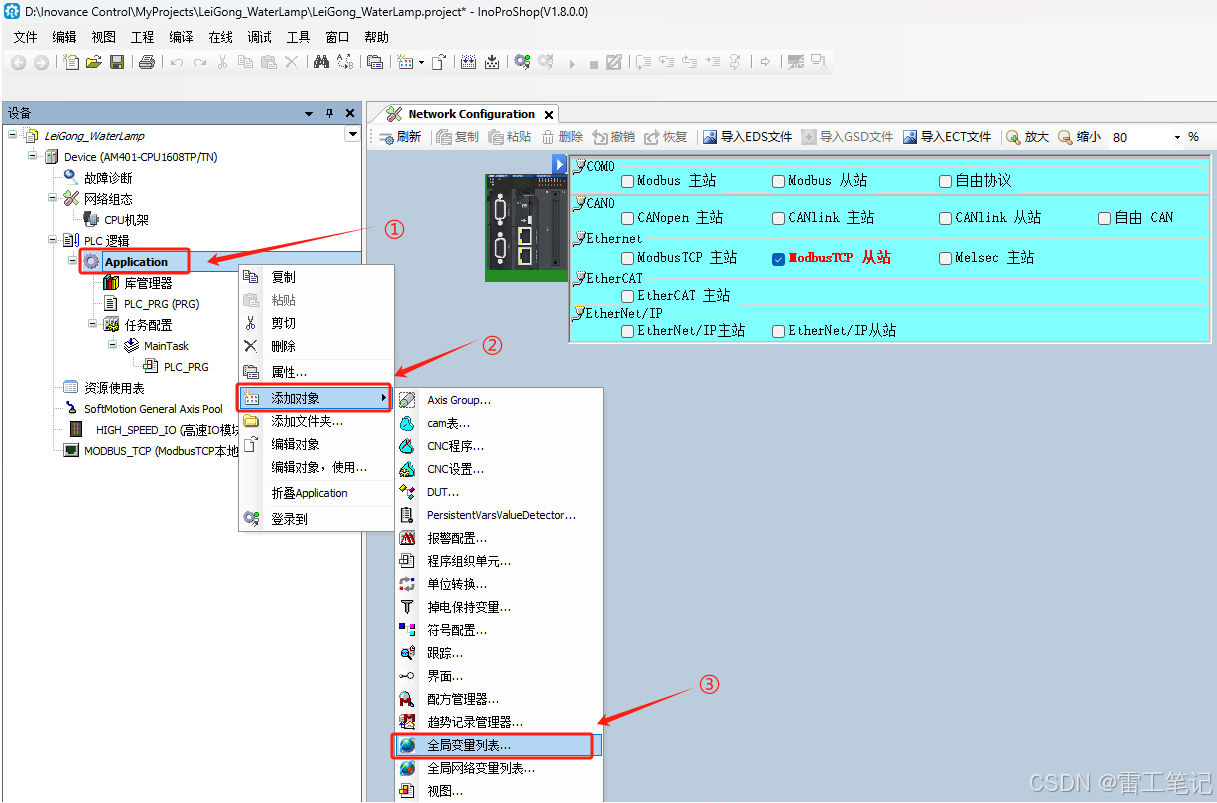Viewport: 1217px width, 803px height.
Task: Collapse the 网络组态 tree node
Action: point(52,198)
